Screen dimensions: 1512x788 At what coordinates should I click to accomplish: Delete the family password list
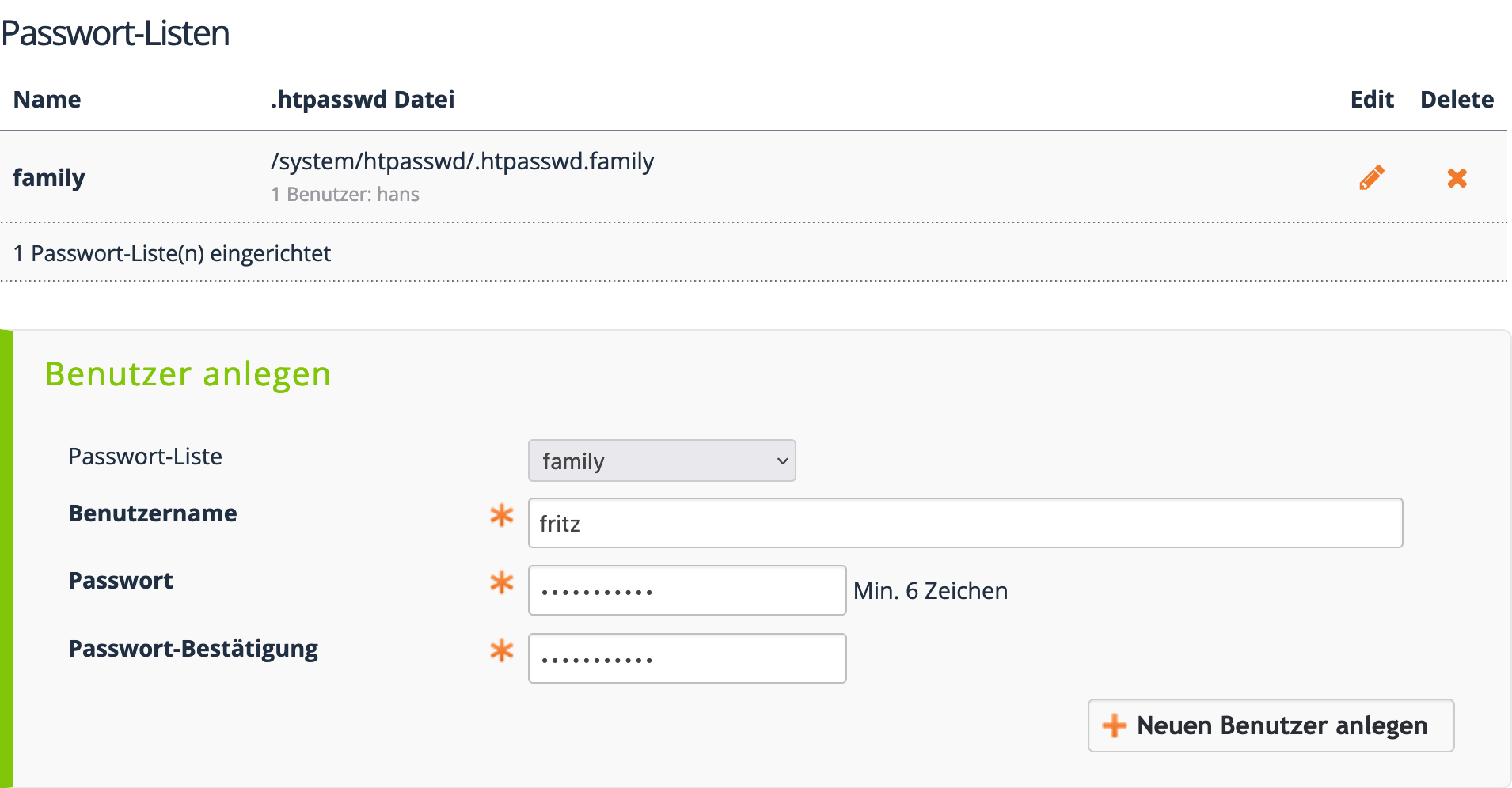point(1457,178)
